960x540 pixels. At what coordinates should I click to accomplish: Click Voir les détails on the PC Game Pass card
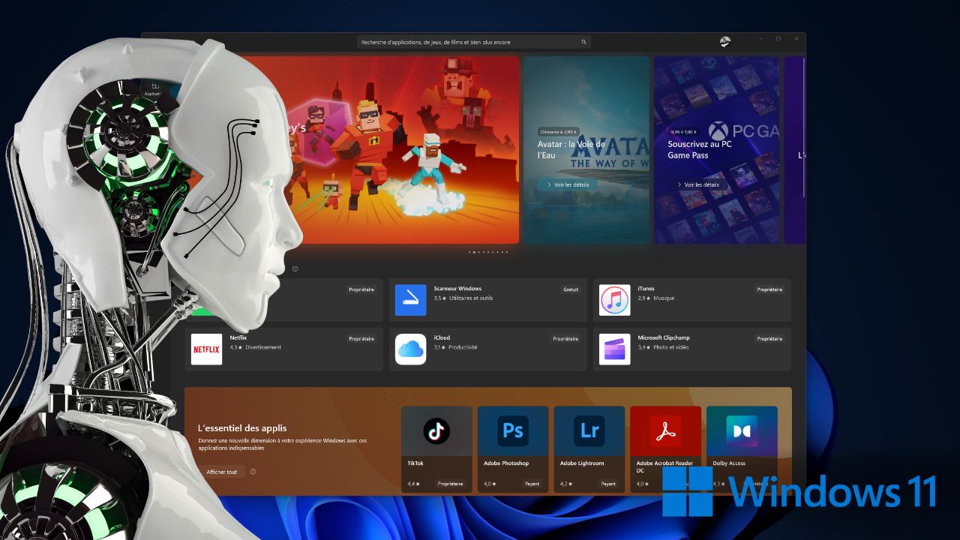point(698,184)
